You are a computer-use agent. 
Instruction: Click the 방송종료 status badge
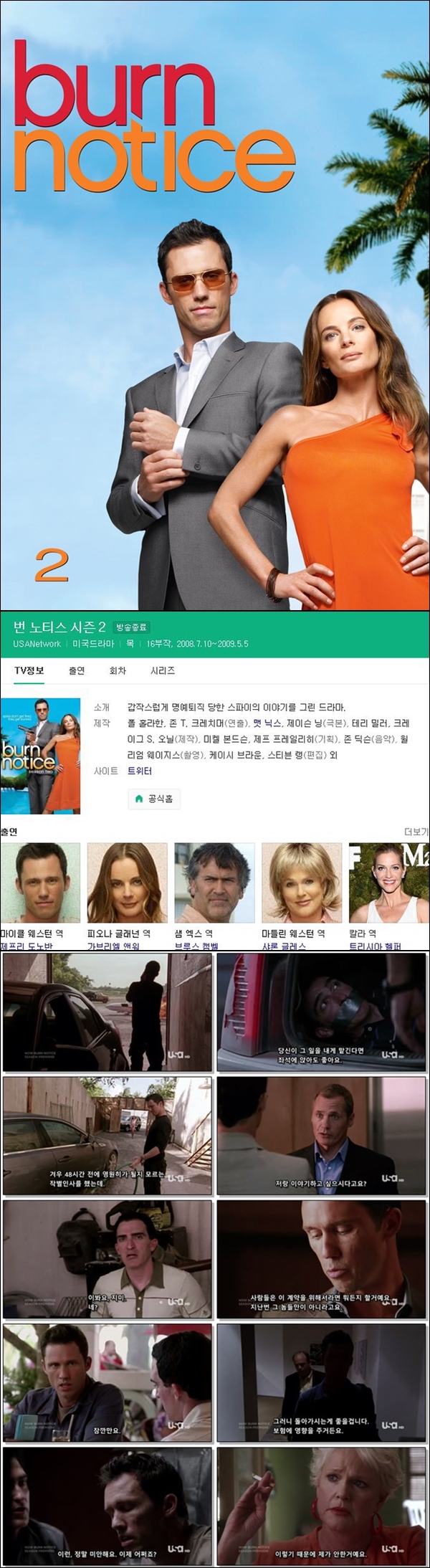pos(131,627)
